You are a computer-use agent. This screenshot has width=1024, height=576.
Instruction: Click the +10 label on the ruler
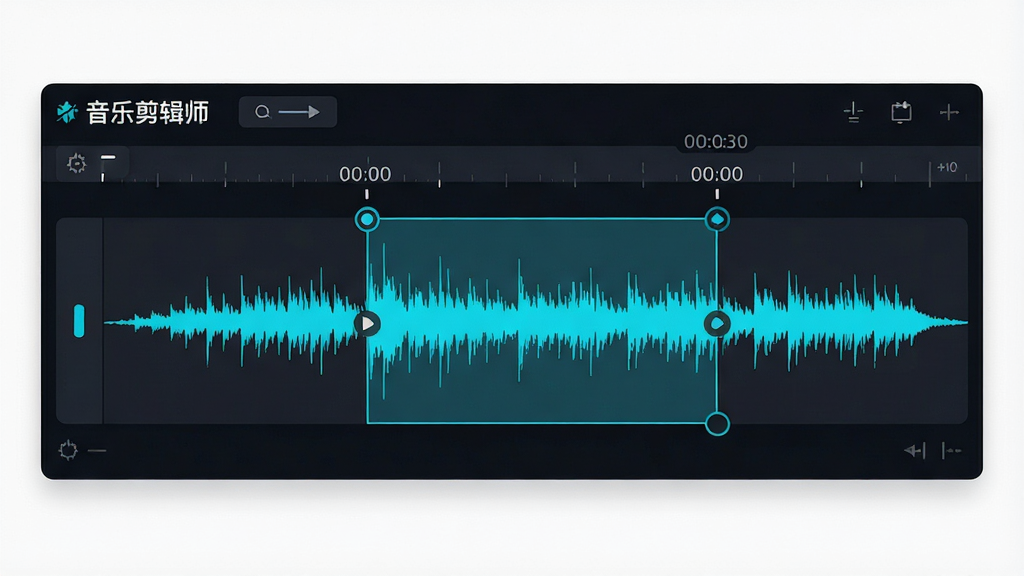pos(947,167)
